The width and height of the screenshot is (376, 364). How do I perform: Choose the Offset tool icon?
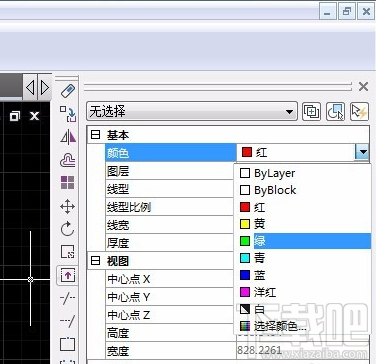[68, 160]
